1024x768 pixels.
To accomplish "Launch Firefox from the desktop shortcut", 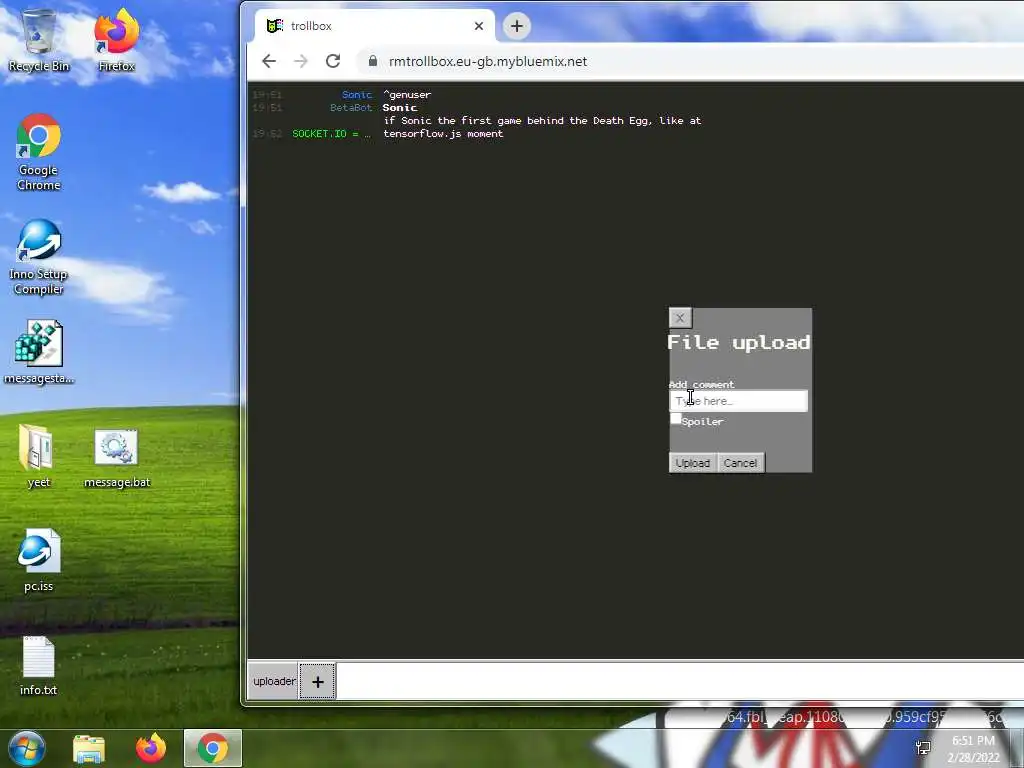I will tap(116, 40).
